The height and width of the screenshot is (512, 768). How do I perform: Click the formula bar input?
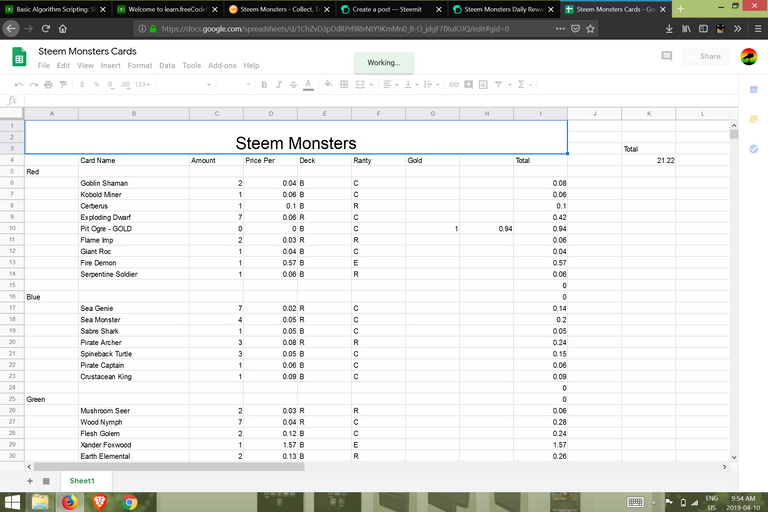click(x=380, y=100)
